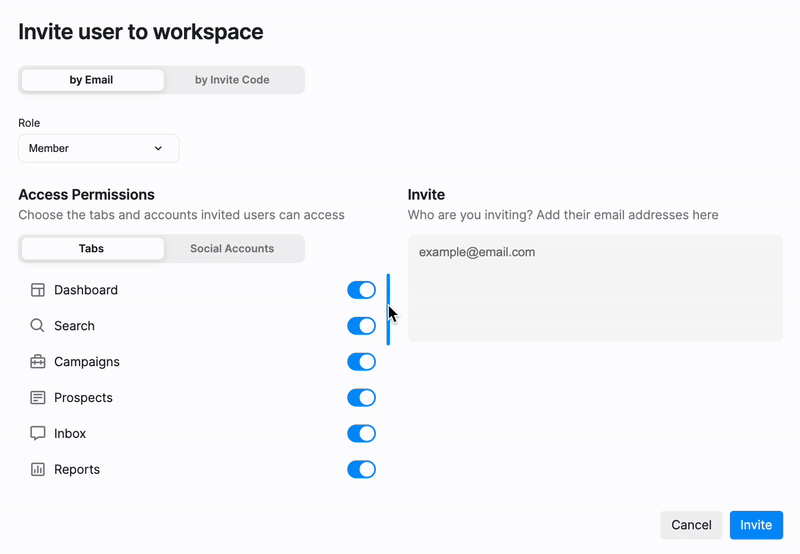This screenshot has height=554, width=800.
Task: Select the by Email tab
Action: click(x=91, y=80)
